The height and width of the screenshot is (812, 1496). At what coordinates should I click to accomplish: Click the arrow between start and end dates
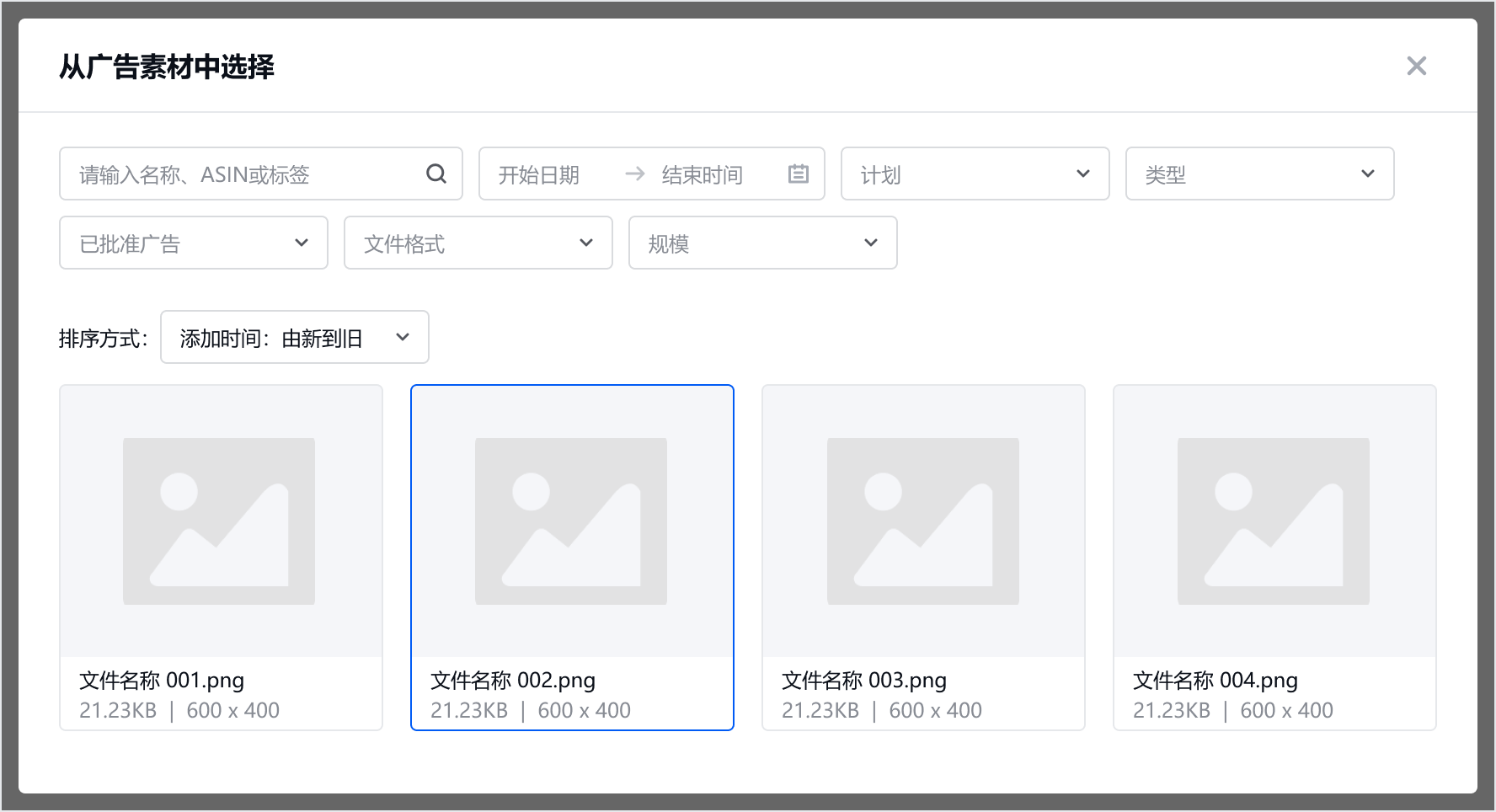coord(635,174)
